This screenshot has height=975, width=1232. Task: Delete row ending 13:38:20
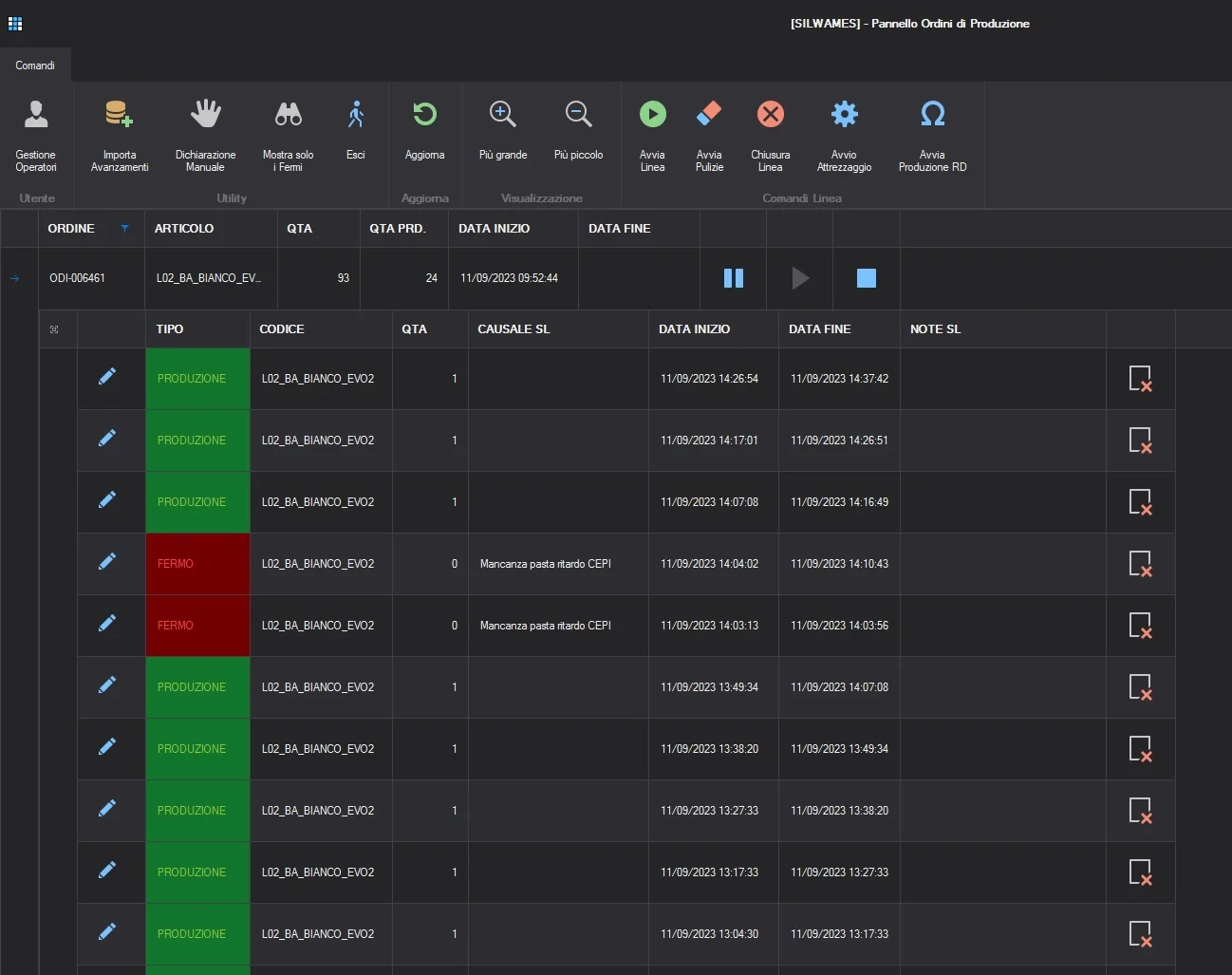1140,811
